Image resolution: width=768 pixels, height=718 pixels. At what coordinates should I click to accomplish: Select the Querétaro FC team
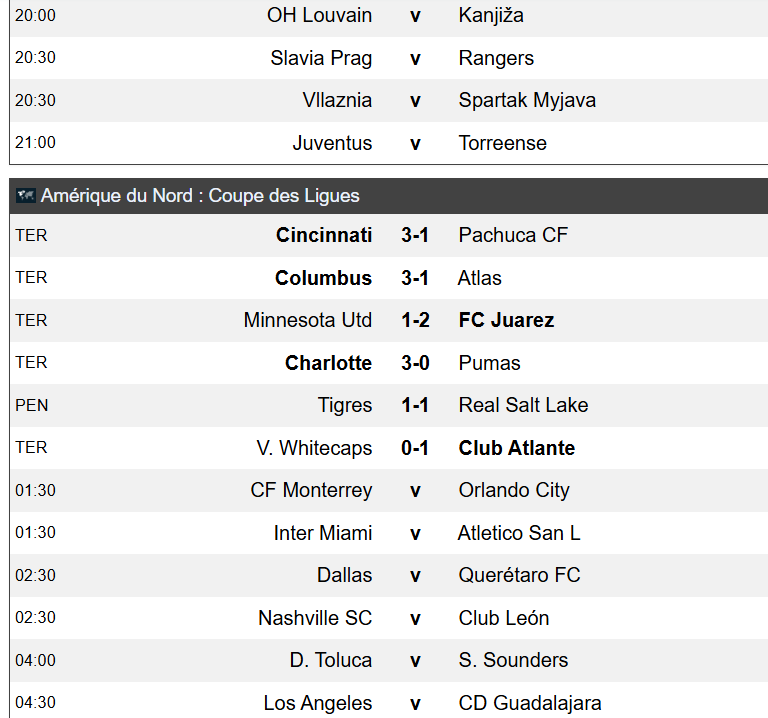(519, 575)
